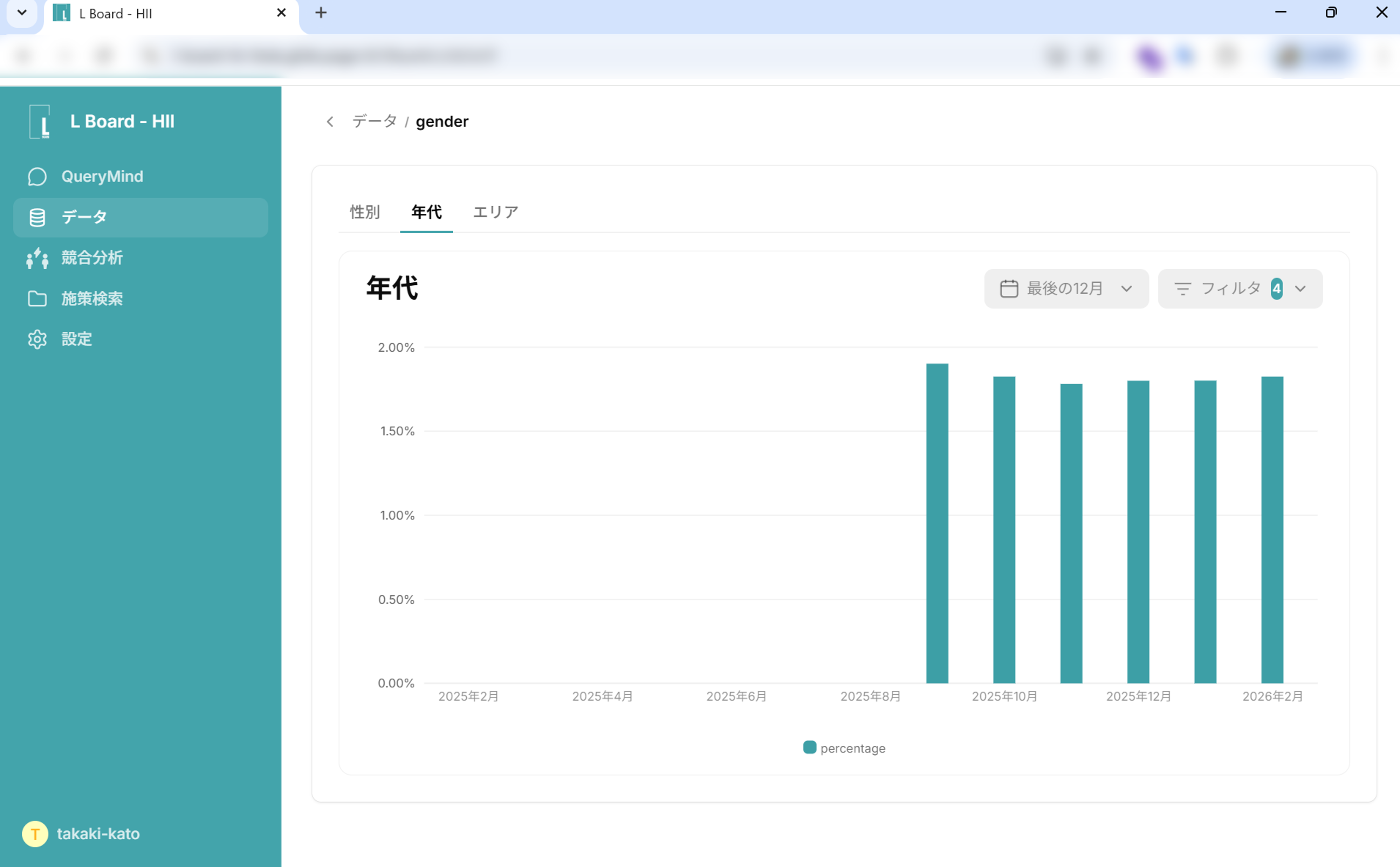Click the filter count badge showing 4
The width and height of the screenshot is (1400, 867).
(1277, 288)
